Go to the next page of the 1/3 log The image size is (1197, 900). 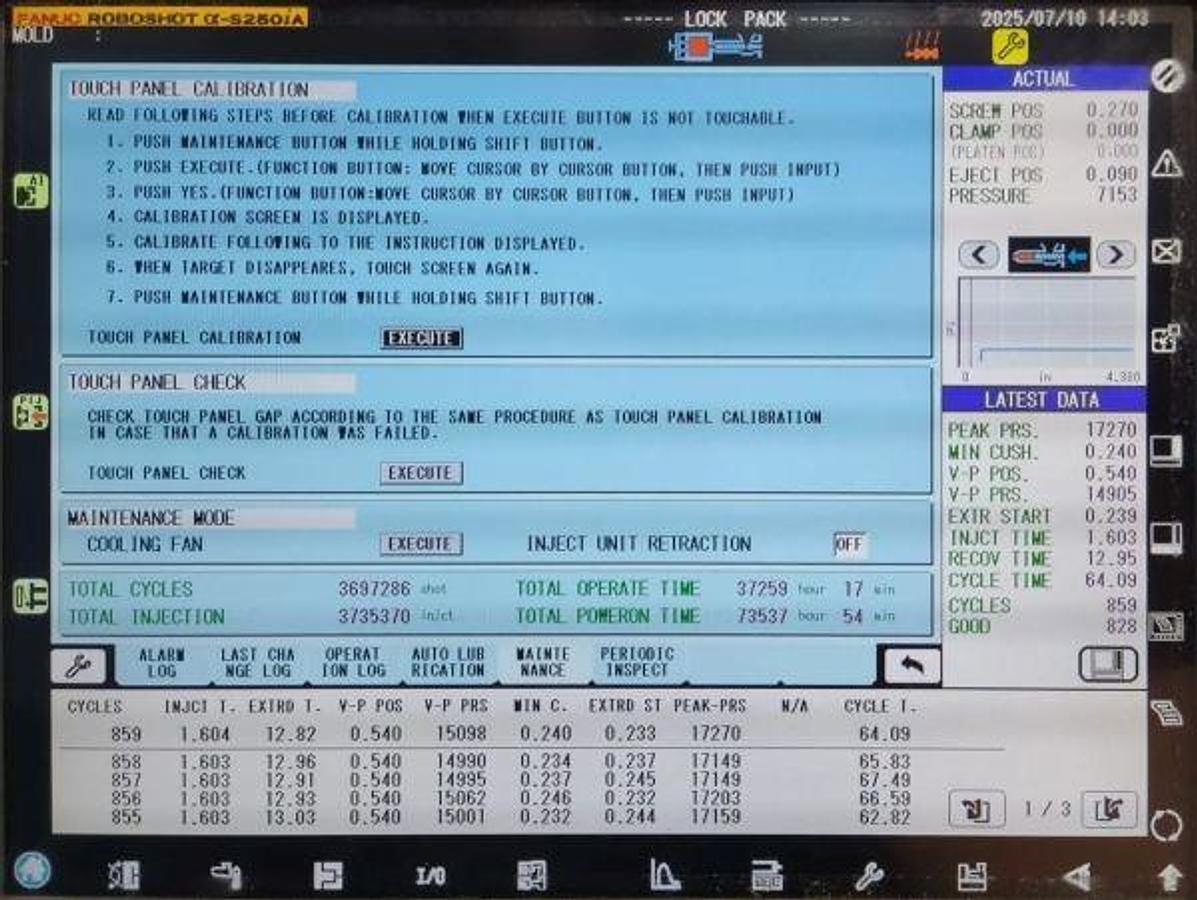click(x=1109, y=809)
